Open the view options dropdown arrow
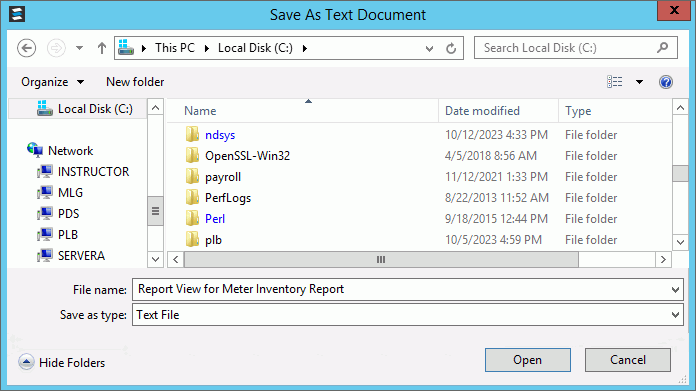Image resolution: width=696 pixels, height=391 pixels. tap(639, 82)
